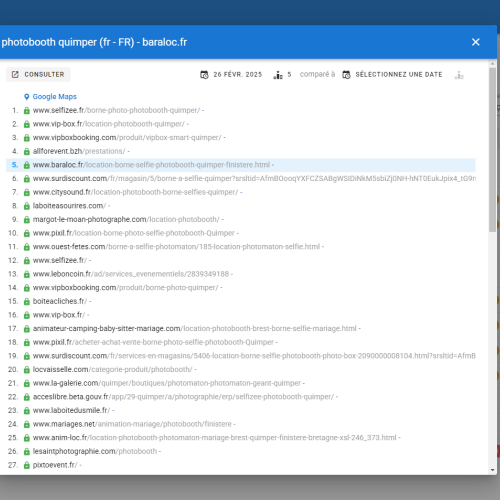This screenshot has height=500, width=500.
Task: Open the www.leboncoin.fr ad result
Action: pos(131,274)
